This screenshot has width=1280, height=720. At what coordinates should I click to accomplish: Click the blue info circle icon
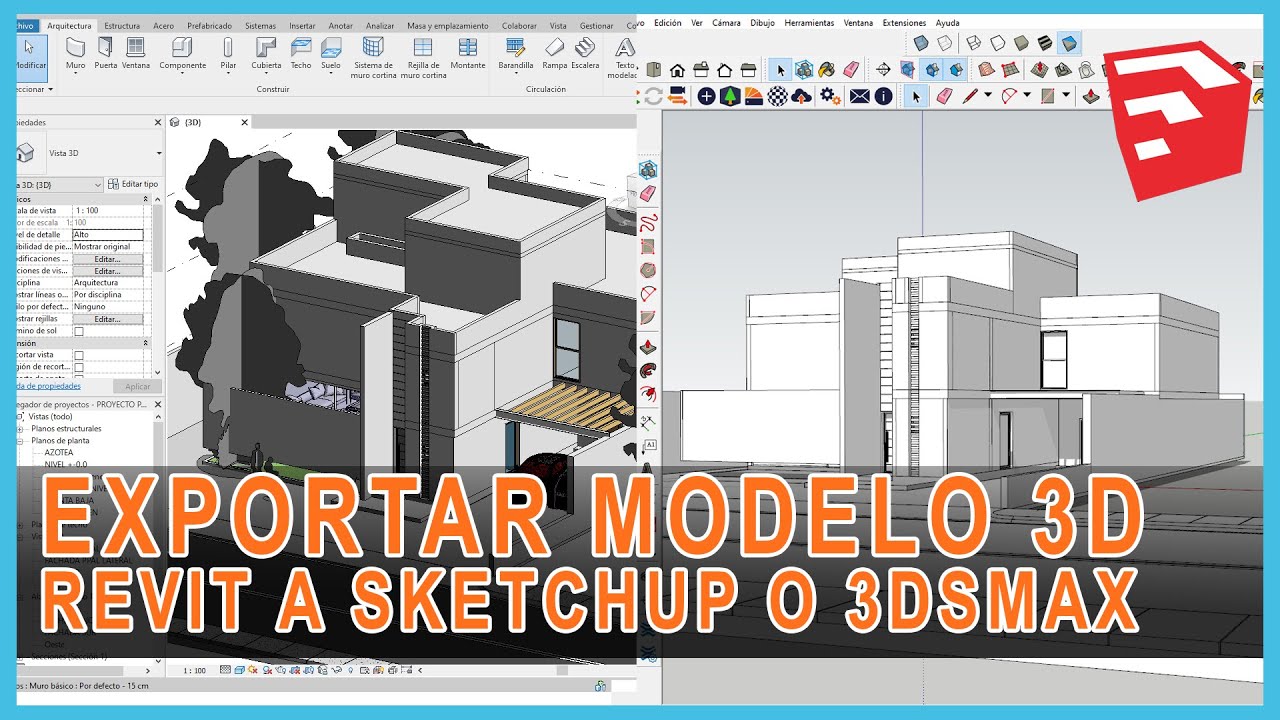pyautogui.click(x=883, y=96)
